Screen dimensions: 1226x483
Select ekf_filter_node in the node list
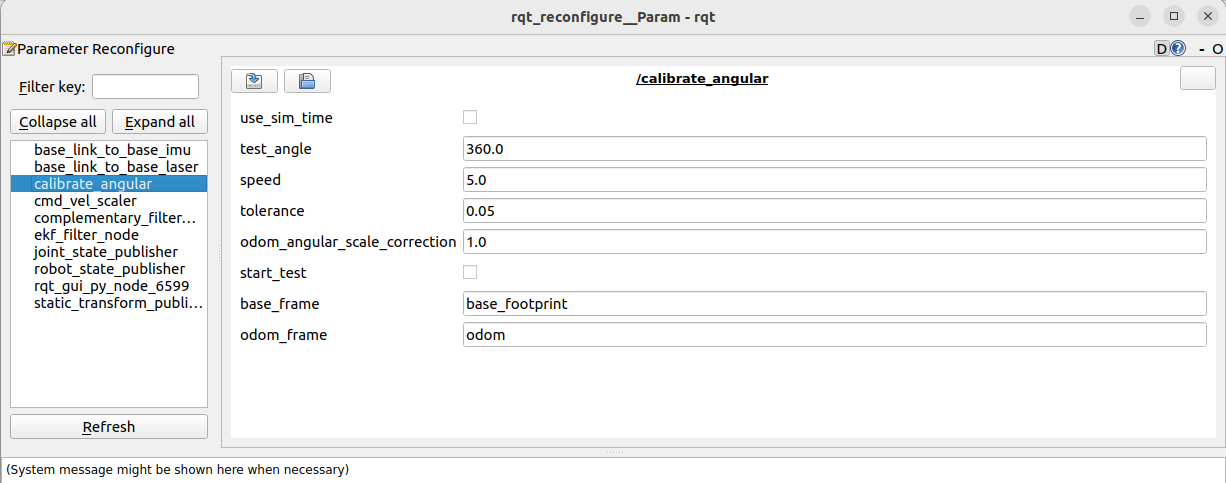click(86, 235)
